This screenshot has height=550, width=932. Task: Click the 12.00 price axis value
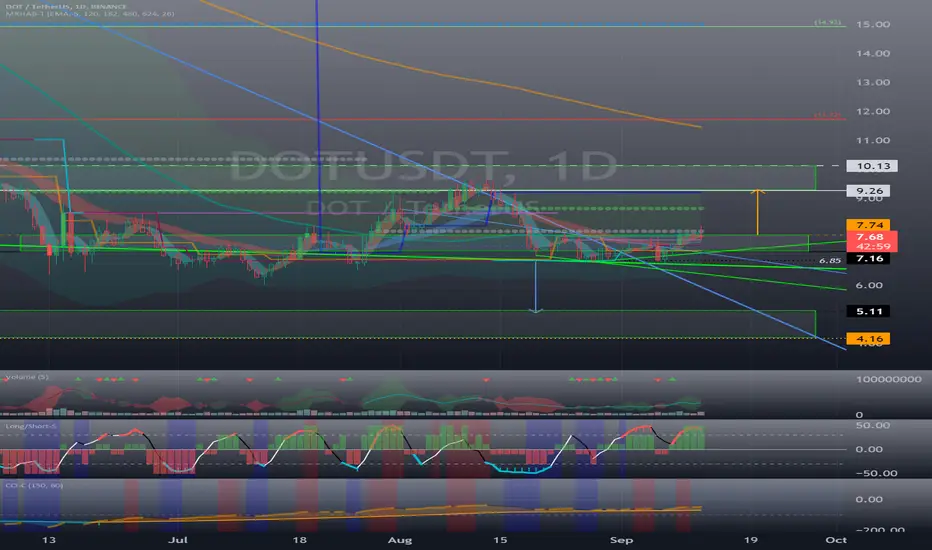tap(873, 112)
